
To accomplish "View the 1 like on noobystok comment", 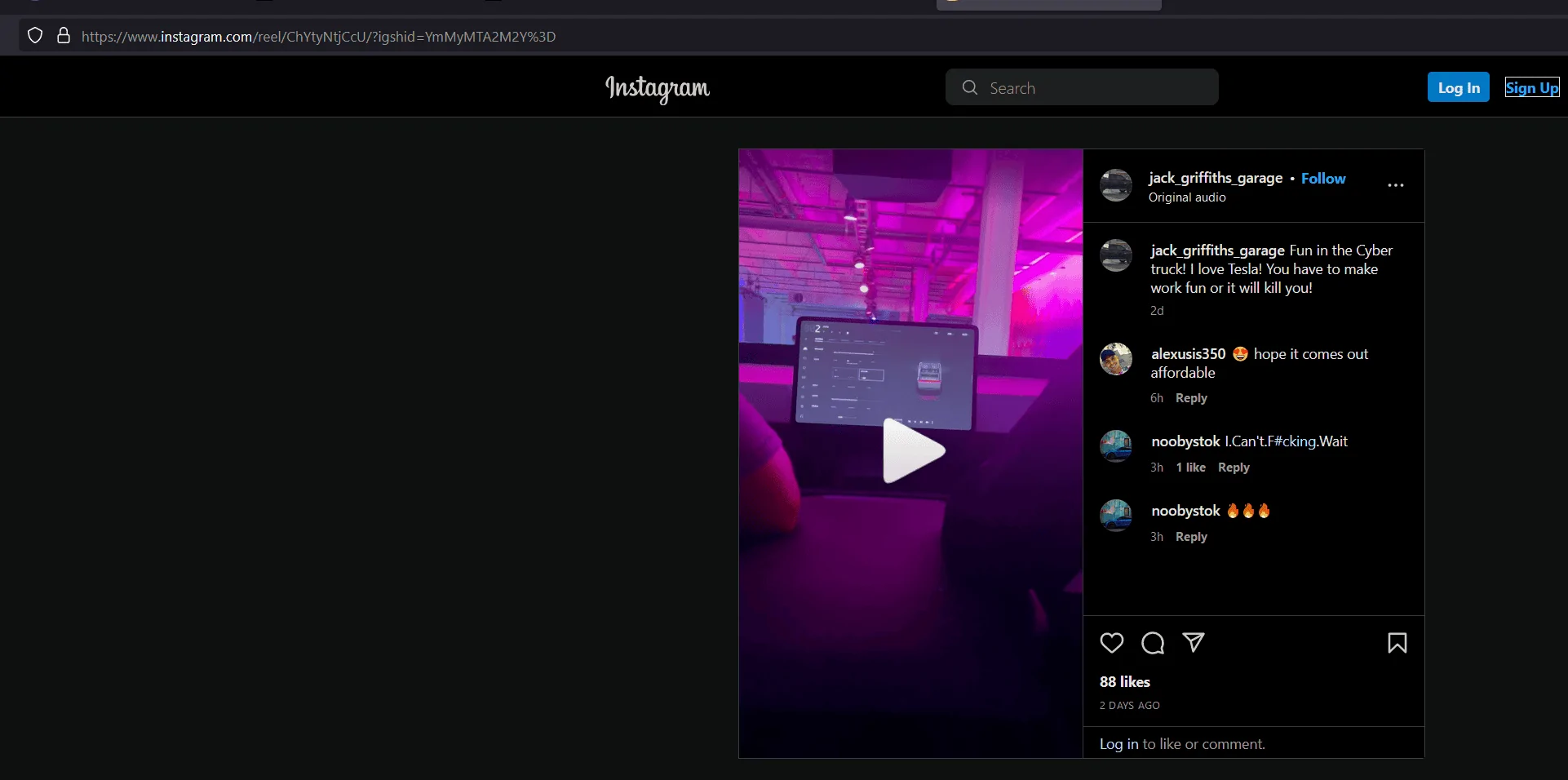I will coord(1190,468).
